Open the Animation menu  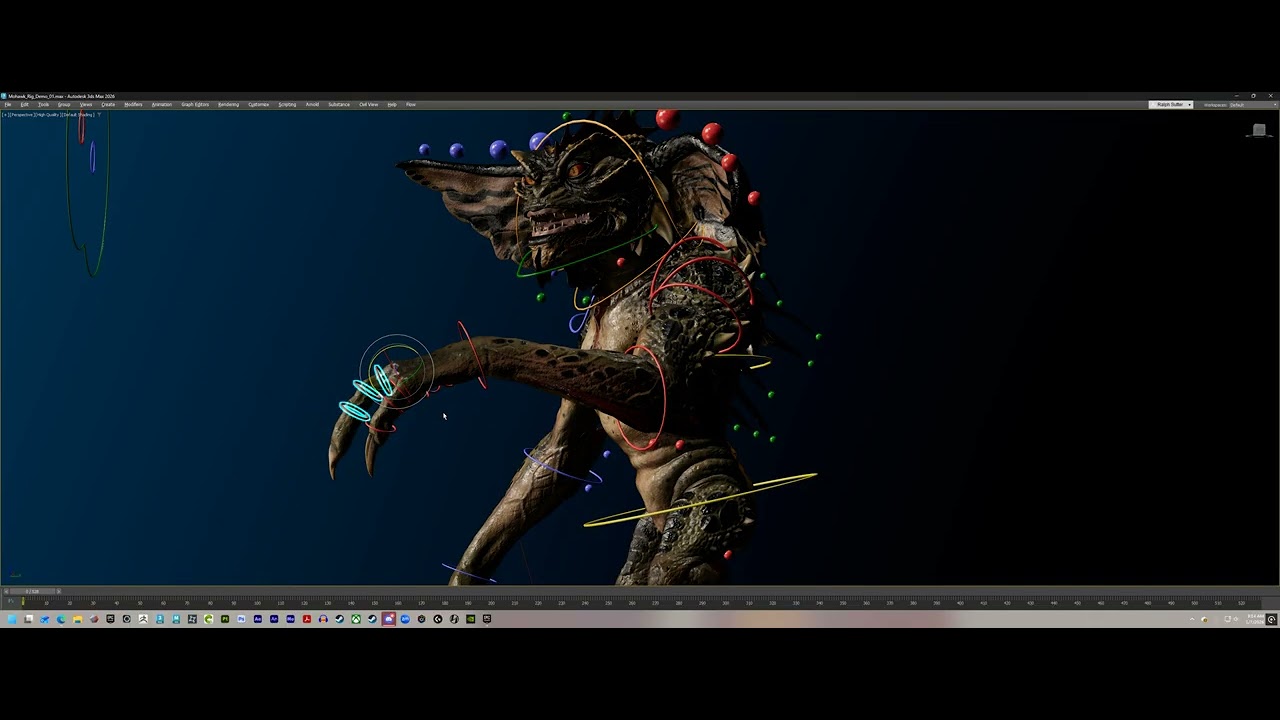click(161, 104)
